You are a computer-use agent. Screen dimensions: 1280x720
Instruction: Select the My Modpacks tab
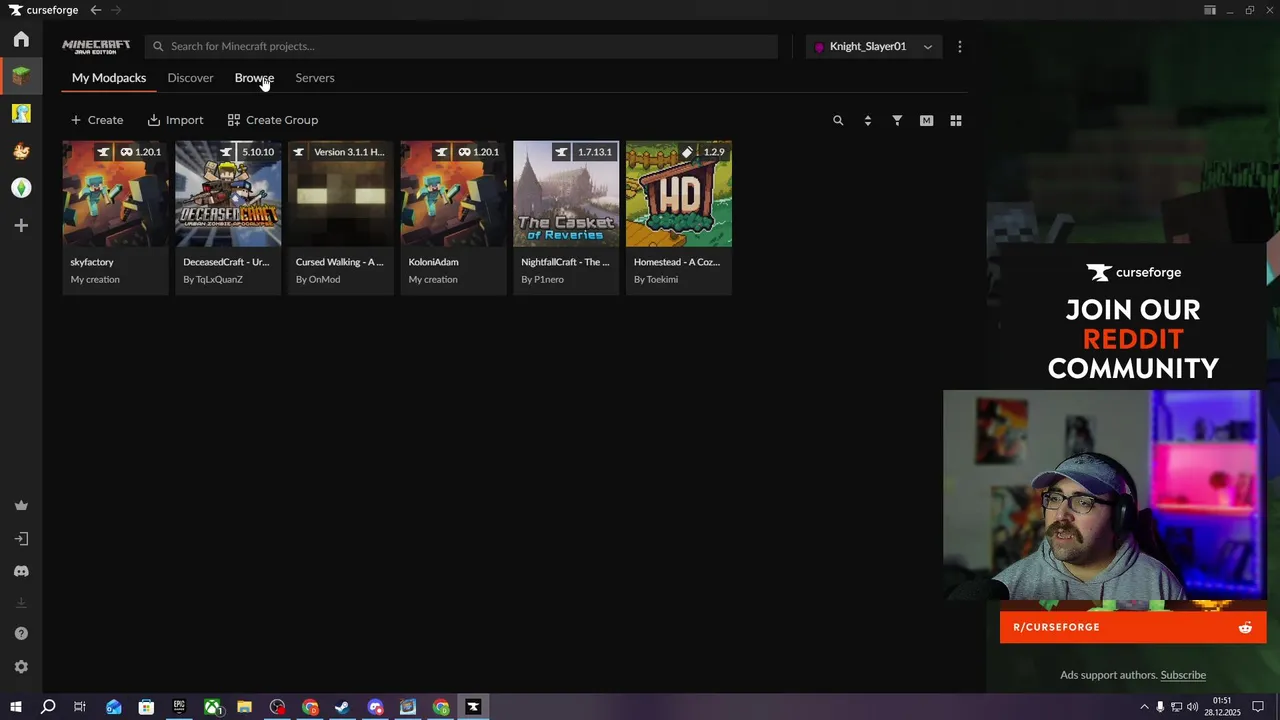[109, 78]
